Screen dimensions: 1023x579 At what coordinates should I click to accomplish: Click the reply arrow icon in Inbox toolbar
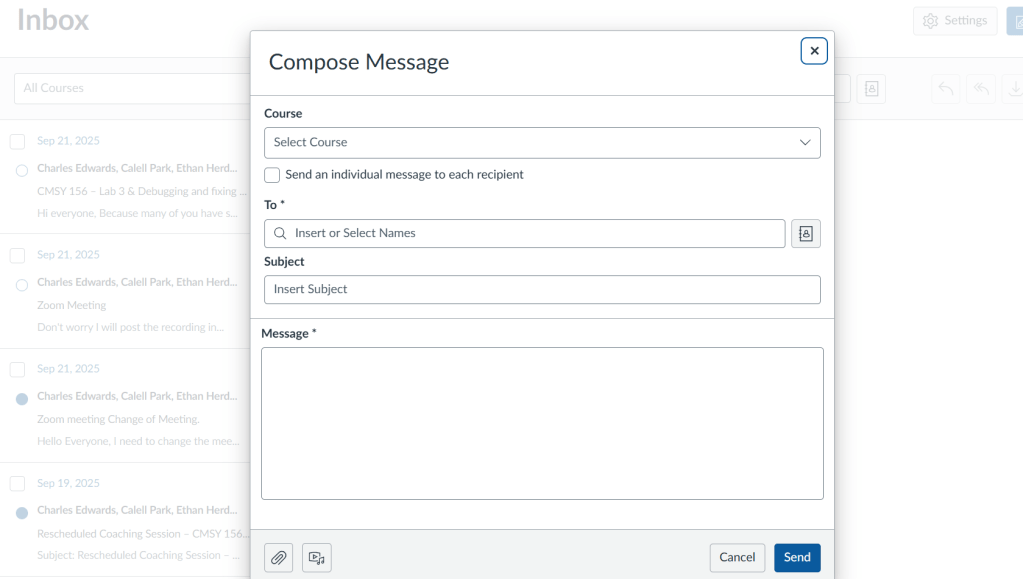(945, 89)
